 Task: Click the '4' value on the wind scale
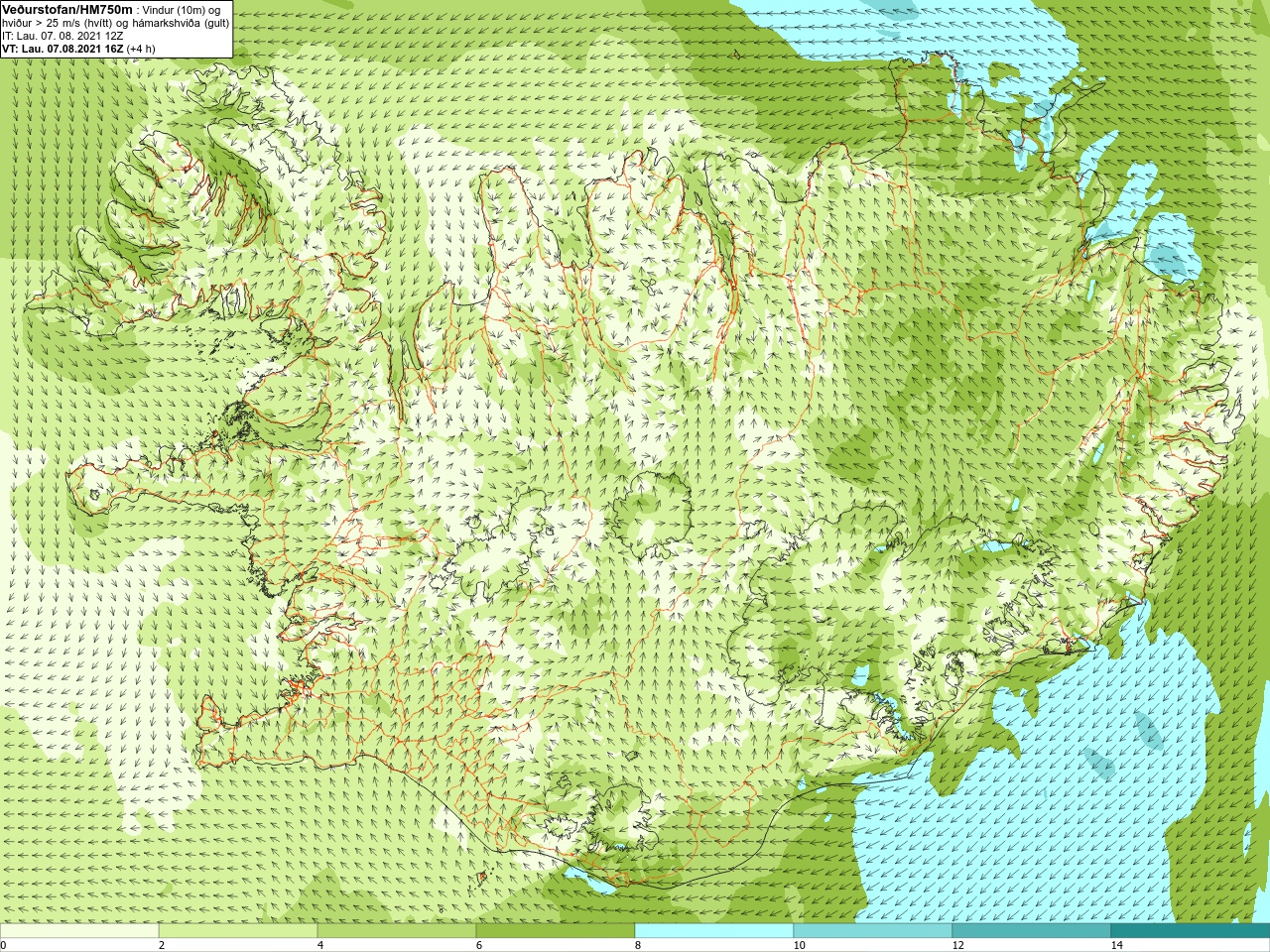(320, 945)
